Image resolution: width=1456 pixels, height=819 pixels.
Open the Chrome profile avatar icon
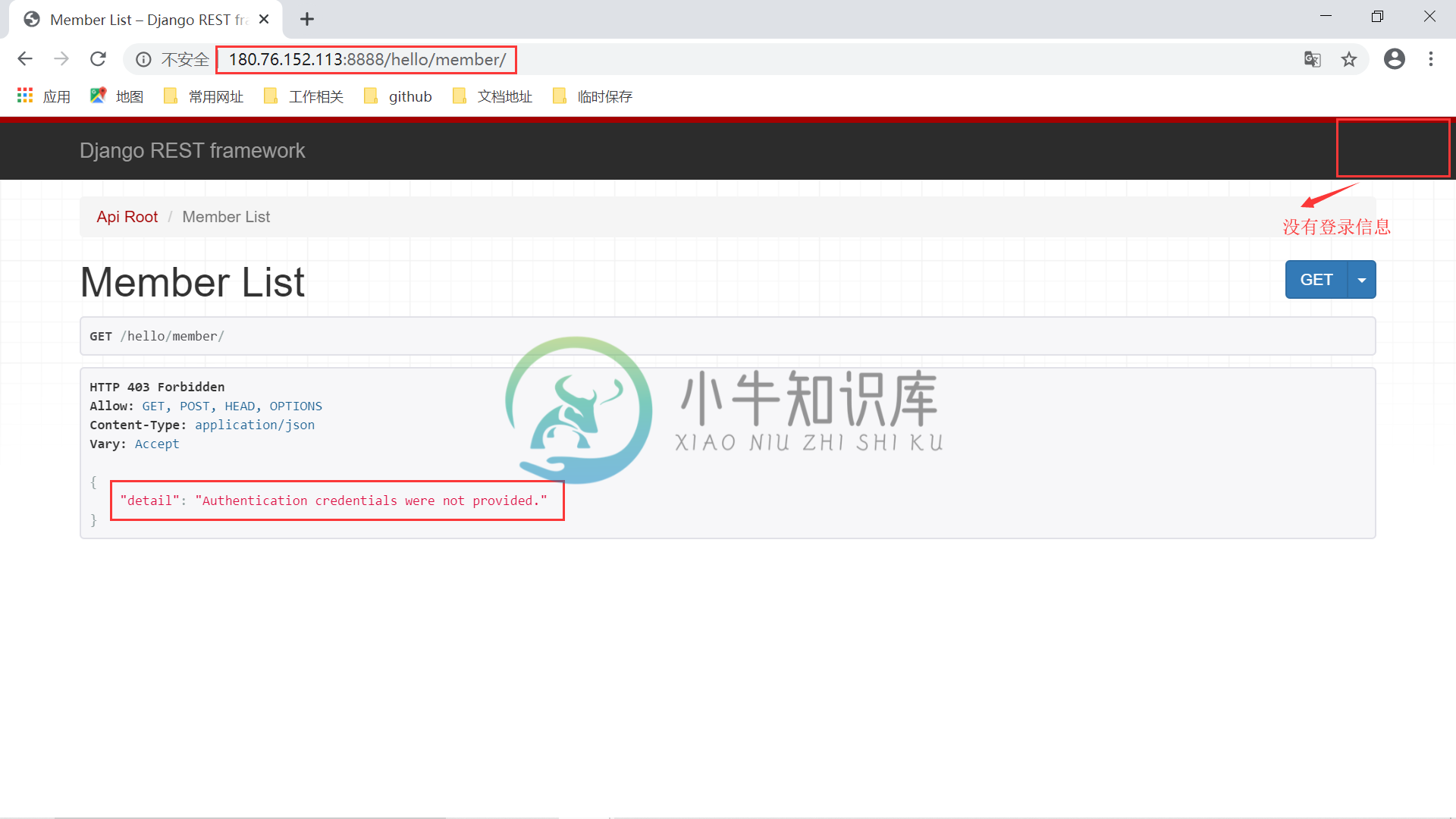tap(1395, 59)
